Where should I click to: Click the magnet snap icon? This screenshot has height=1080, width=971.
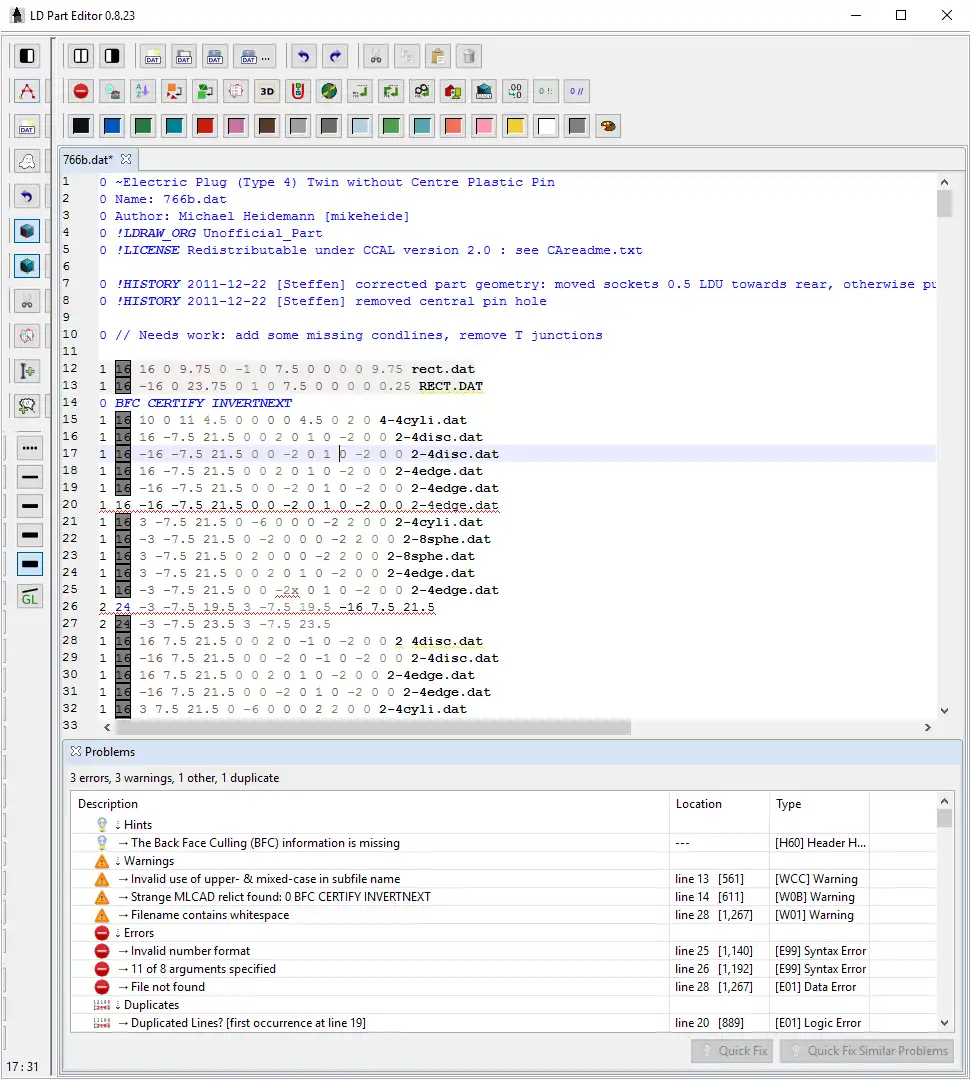297,91
